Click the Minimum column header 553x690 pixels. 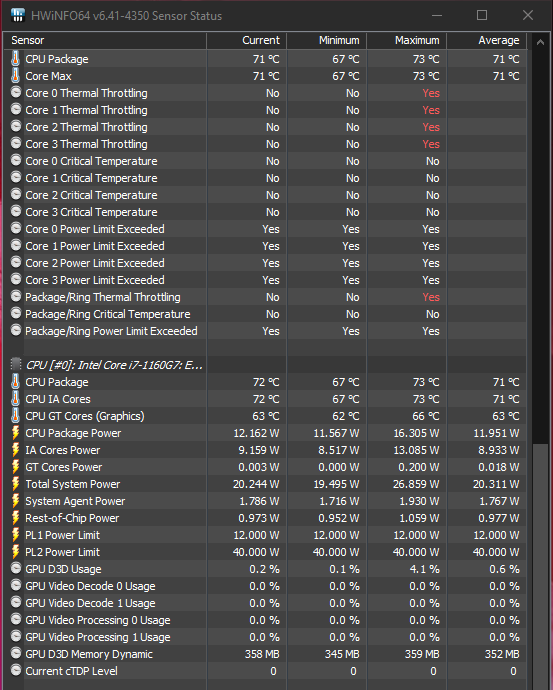[x=326, y=40]
